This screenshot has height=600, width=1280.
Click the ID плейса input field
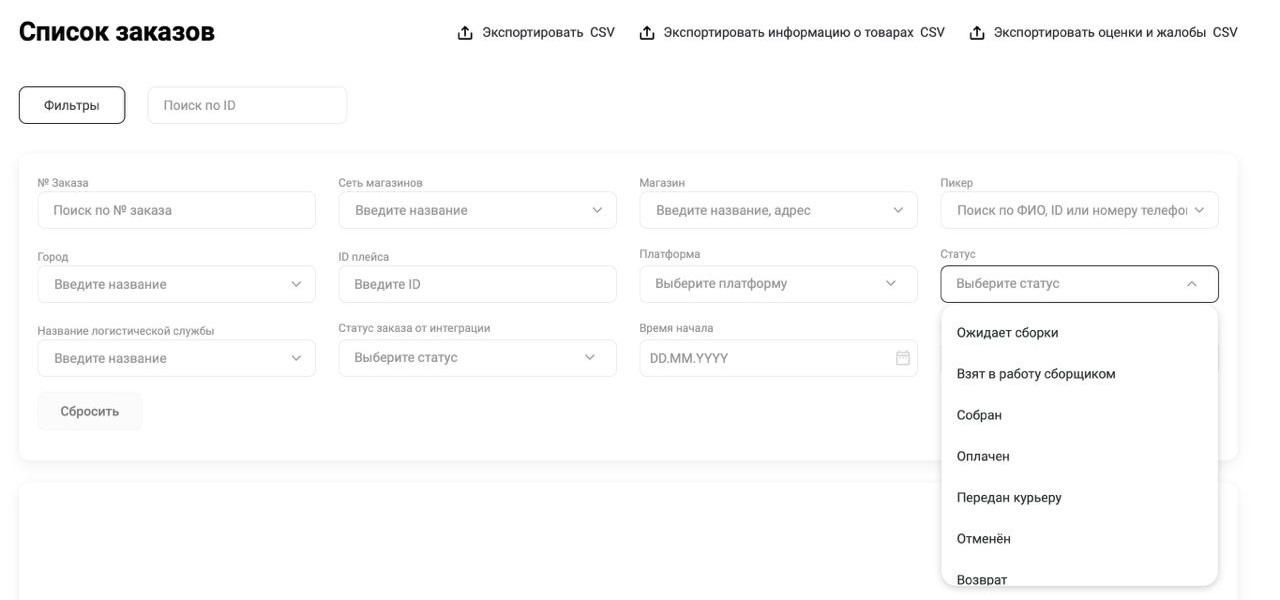(x=477, y=284)
